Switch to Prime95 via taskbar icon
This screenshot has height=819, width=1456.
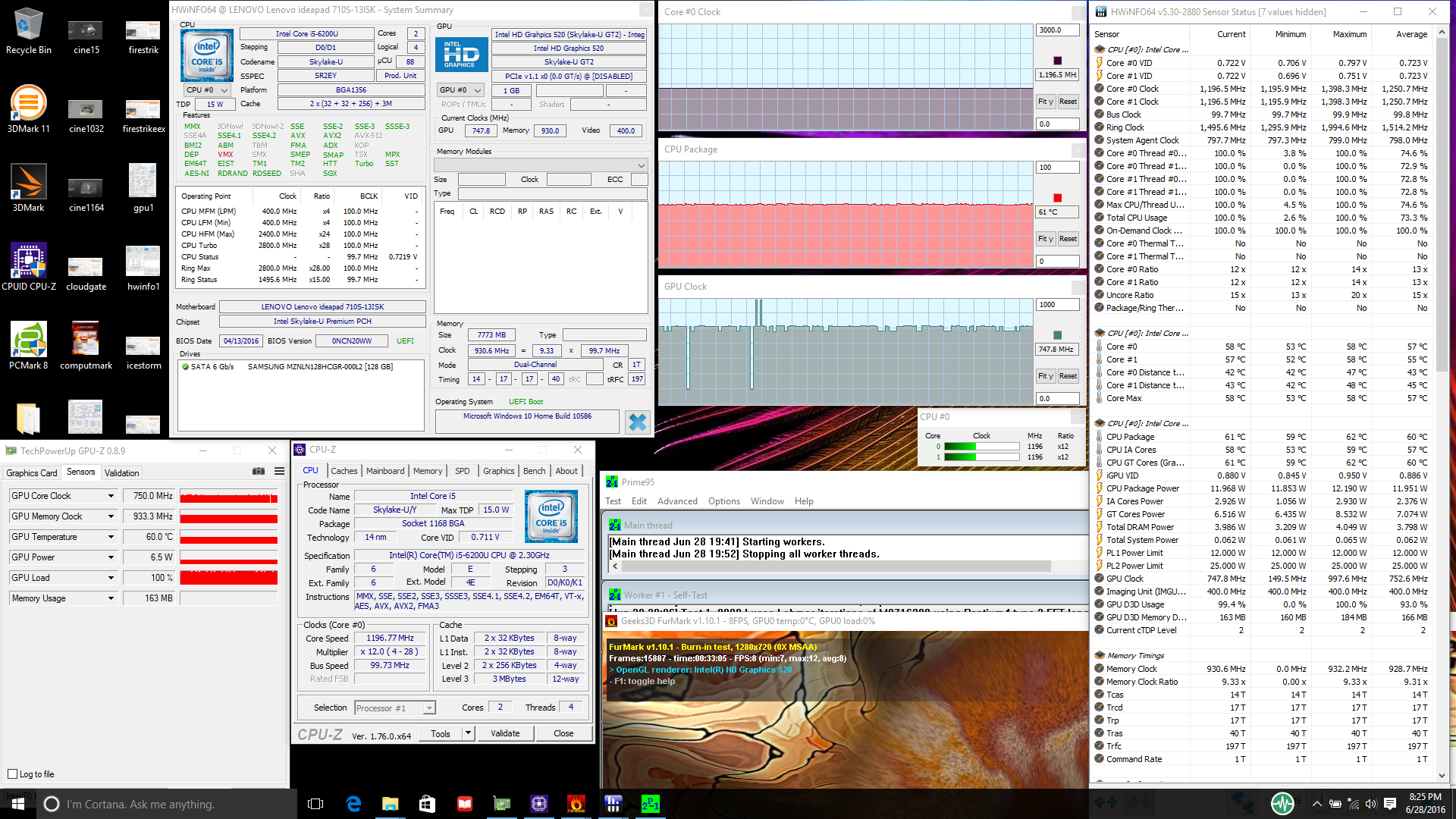[x=651, y=804]
